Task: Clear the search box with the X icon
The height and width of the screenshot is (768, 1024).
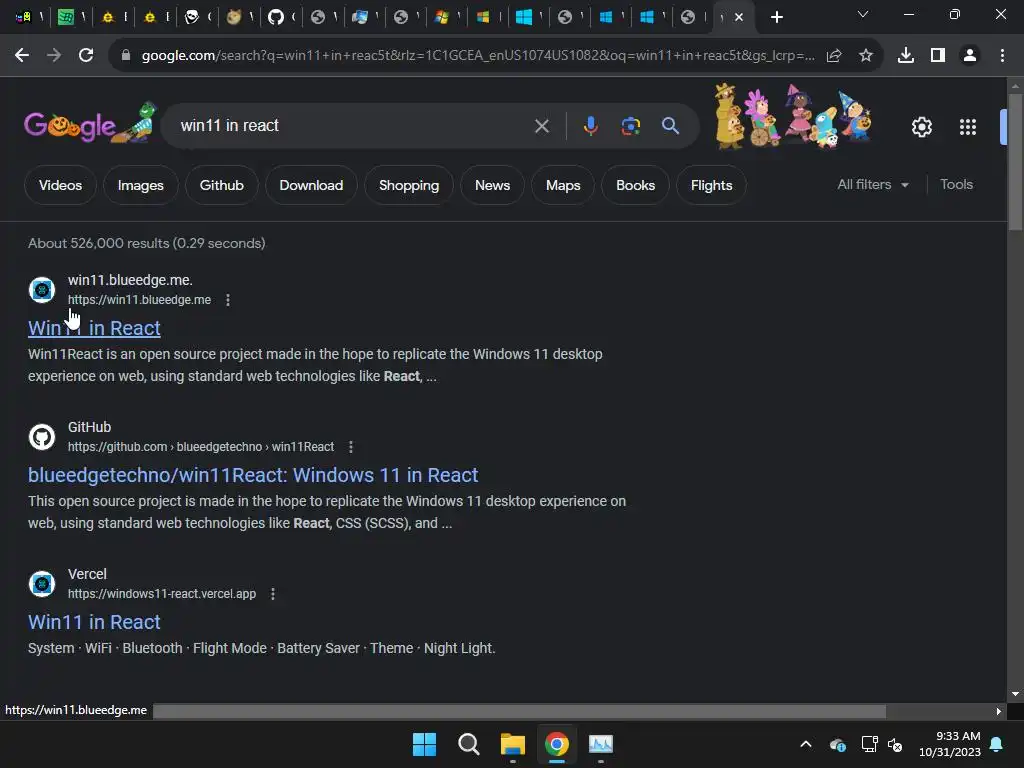Action: [x=542, y=126]
